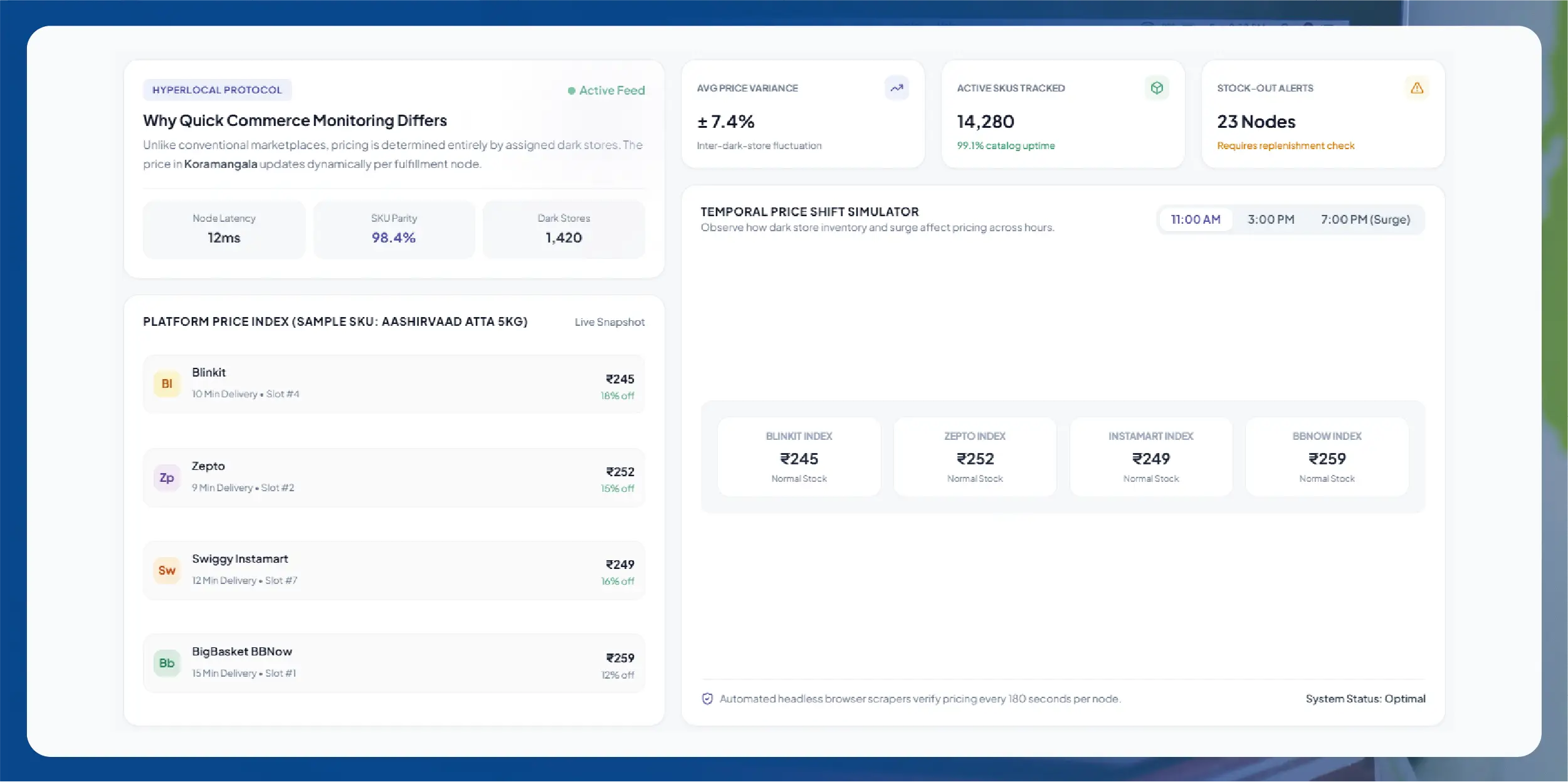Click the Zepto 'Zp' logo badge
The height and width of the screenshot is (782, 1568).
[167, 477]
